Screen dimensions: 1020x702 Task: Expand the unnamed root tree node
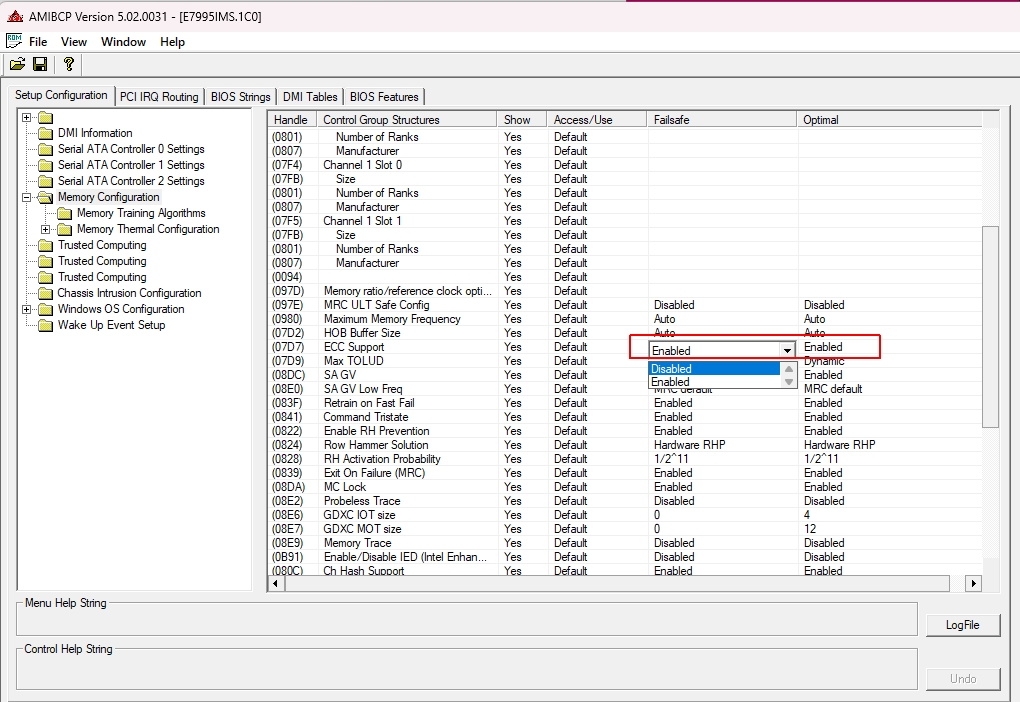point(27,118)
